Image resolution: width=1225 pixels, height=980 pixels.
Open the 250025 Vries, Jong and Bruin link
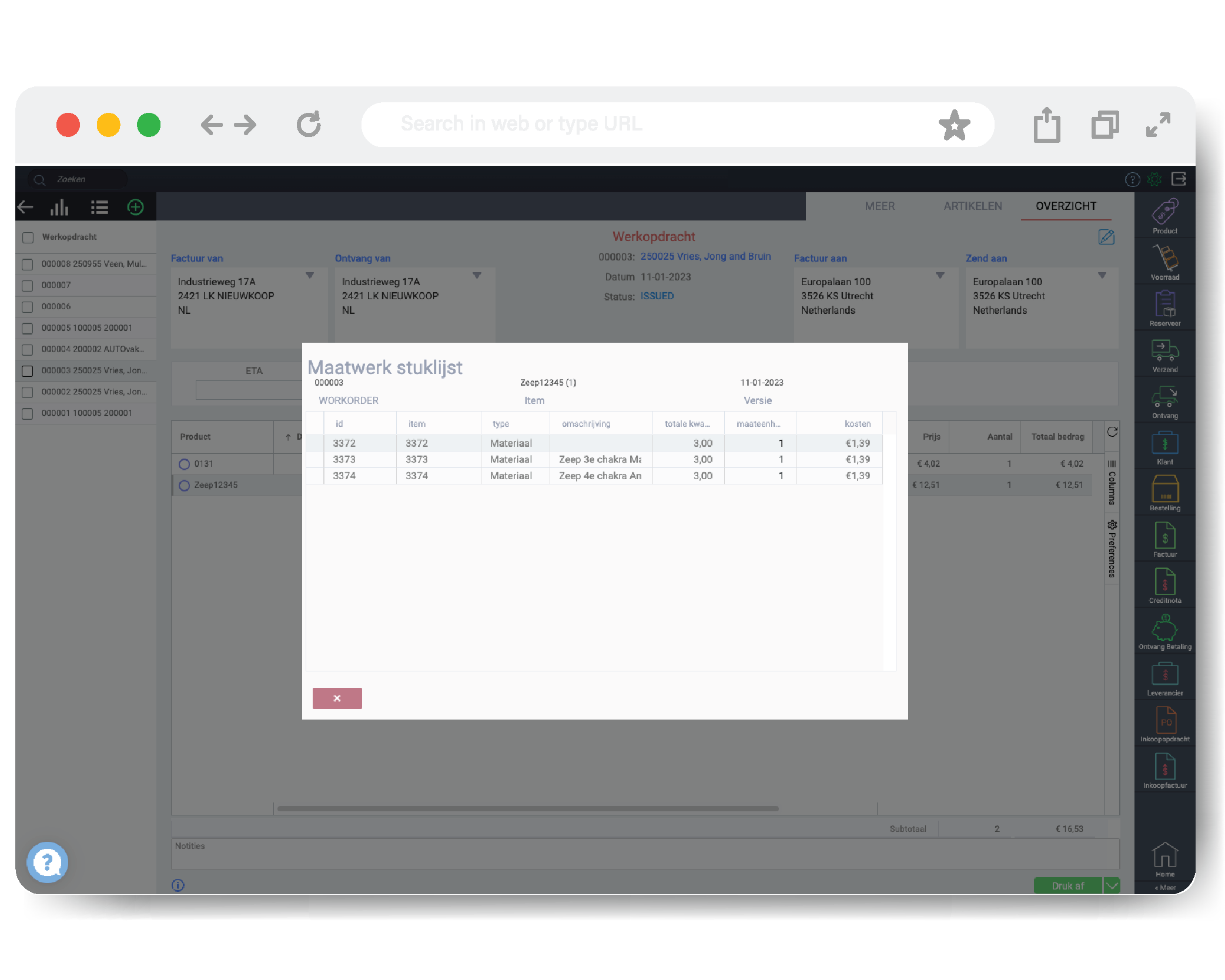pos(705,256)
